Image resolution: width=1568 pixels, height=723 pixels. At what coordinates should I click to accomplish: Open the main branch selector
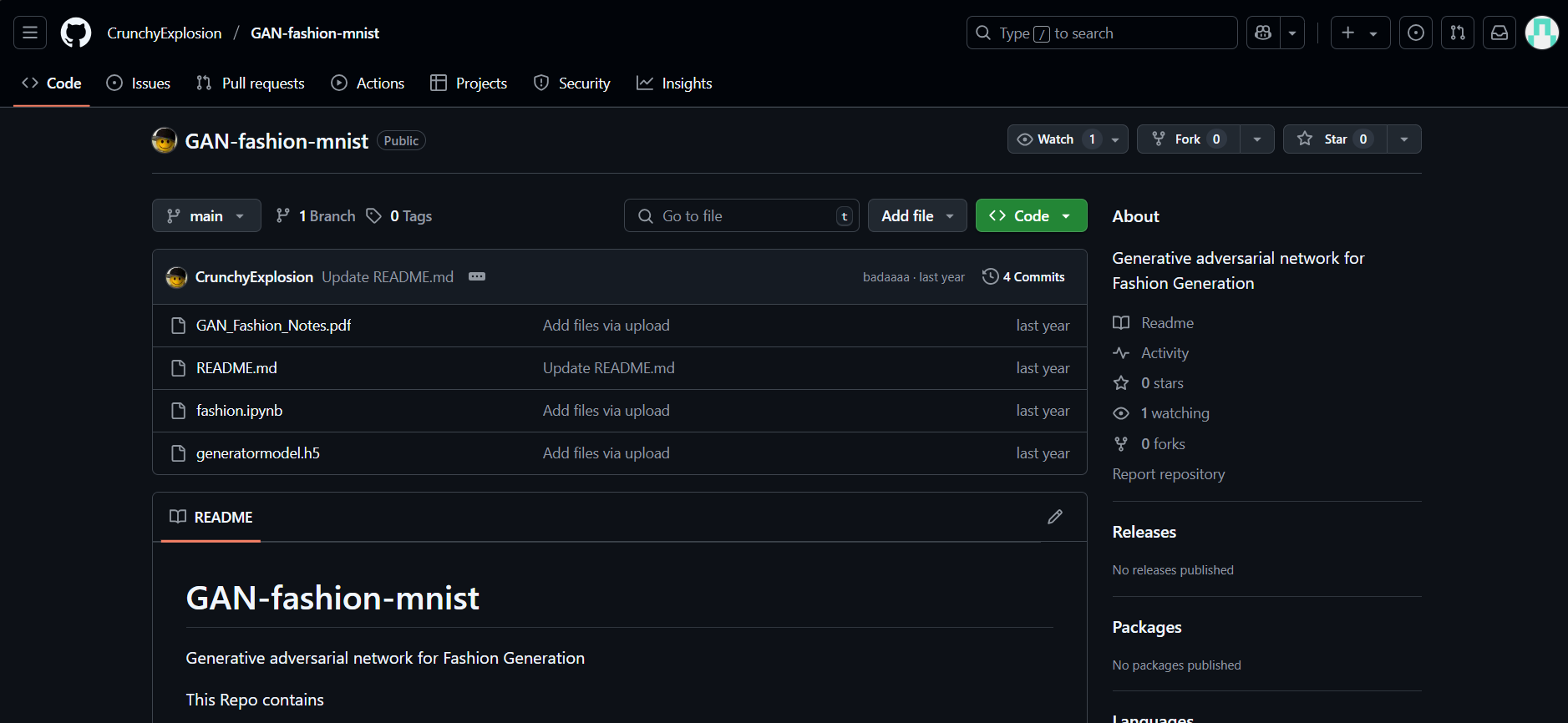[x=206, y=215]
